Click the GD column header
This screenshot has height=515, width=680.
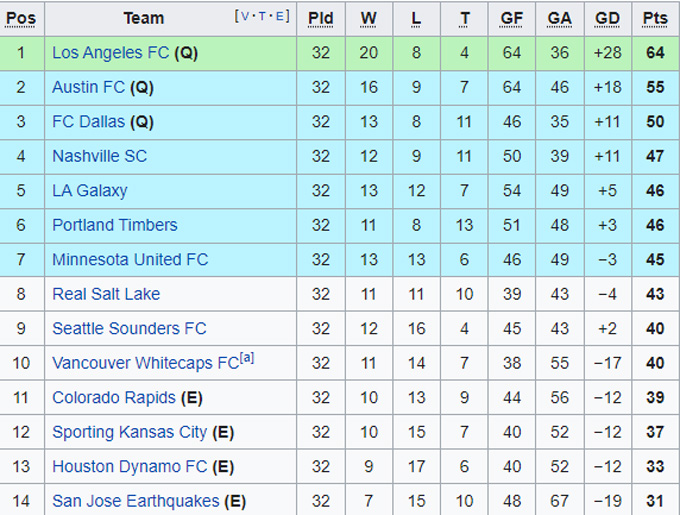tap(607, 18)
